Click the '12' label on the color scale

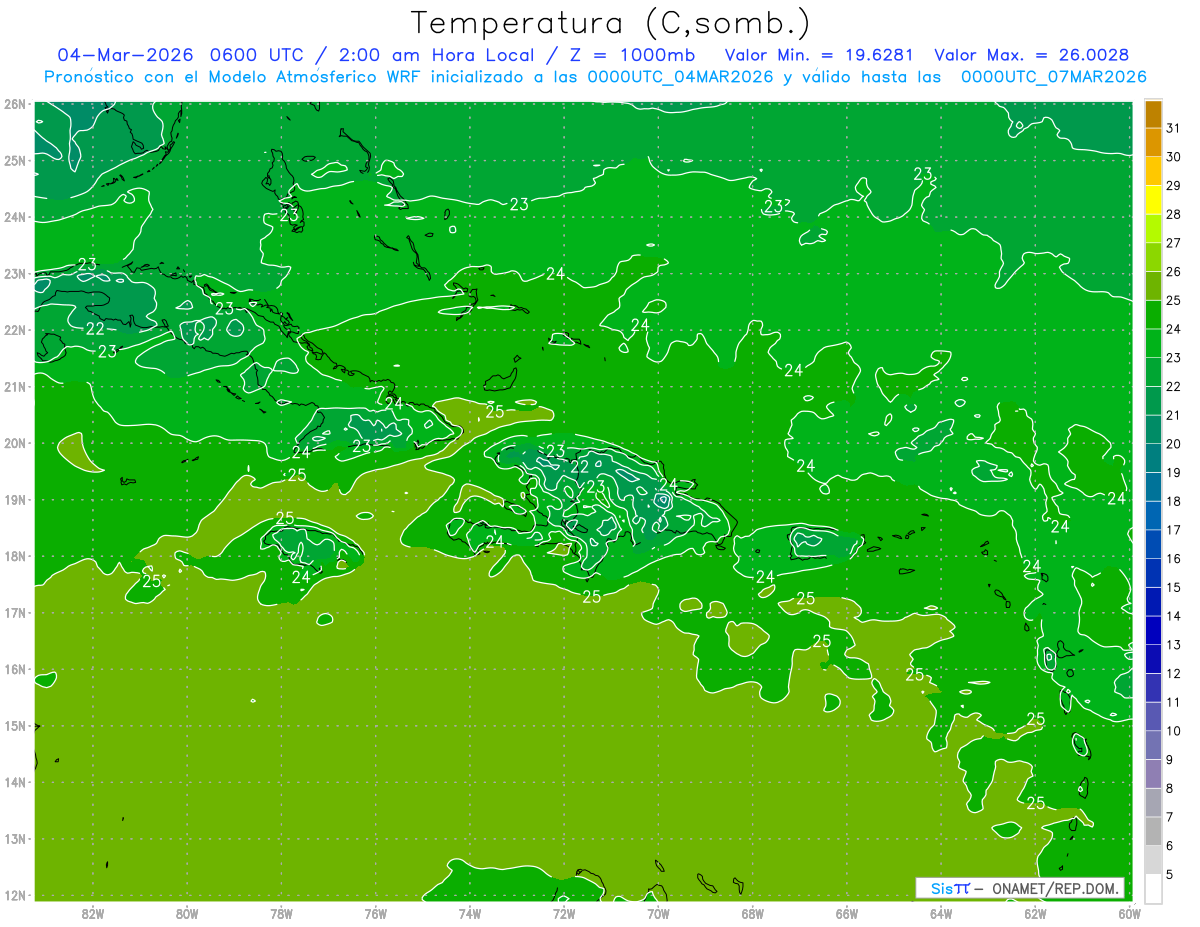click(x=1173, y=673)
